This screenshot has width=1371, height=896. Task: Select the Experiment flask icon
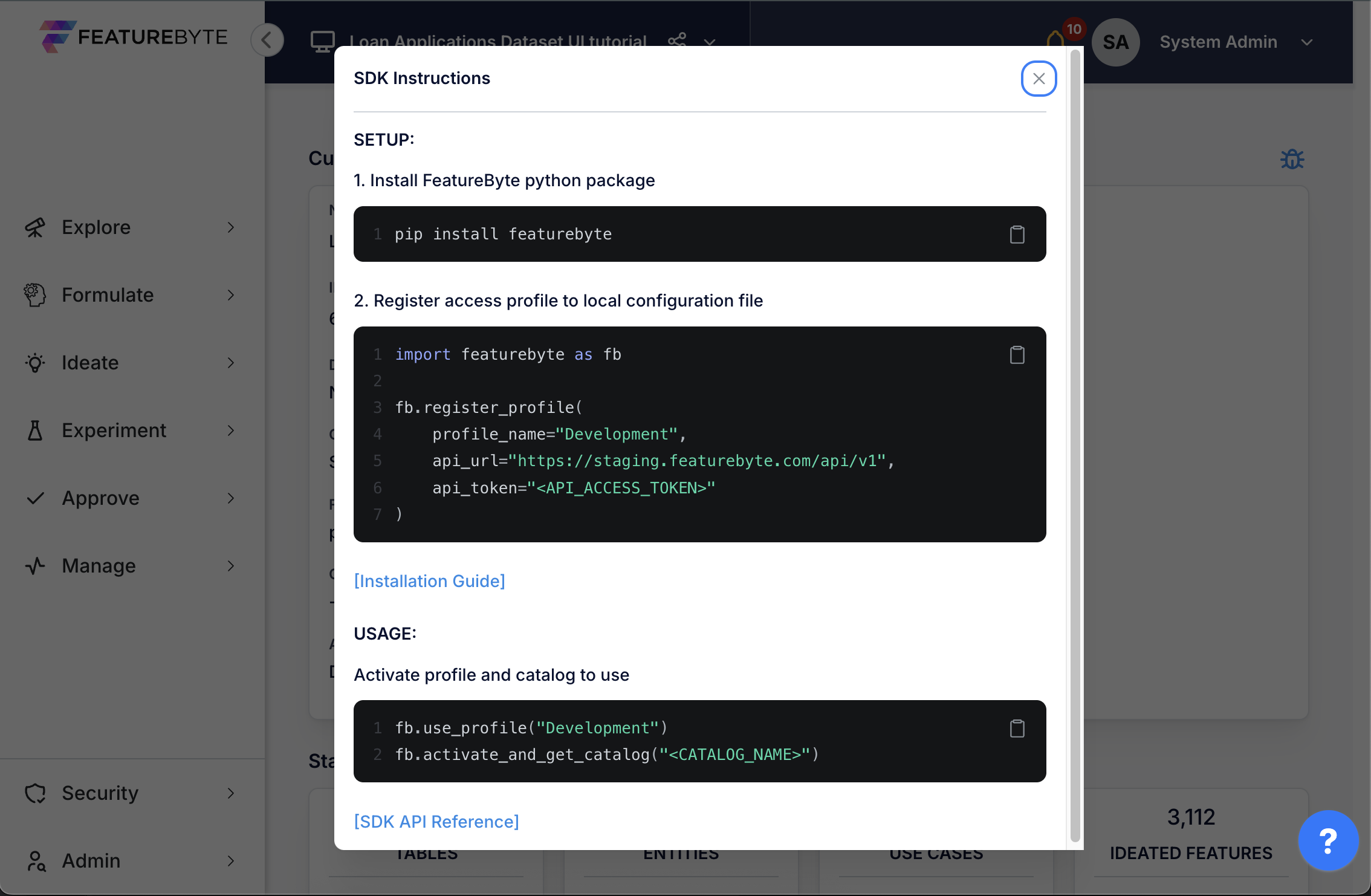pyautogui.click(x=34, y=430)
